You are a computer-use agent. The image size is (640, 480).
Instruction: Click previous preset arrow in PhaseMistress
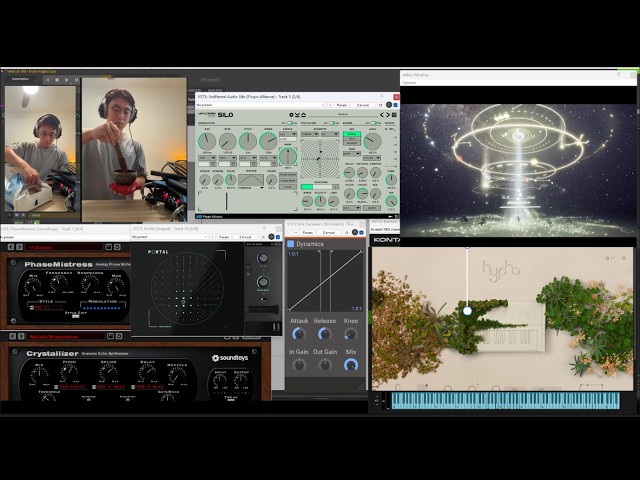[x=11, y=247]
